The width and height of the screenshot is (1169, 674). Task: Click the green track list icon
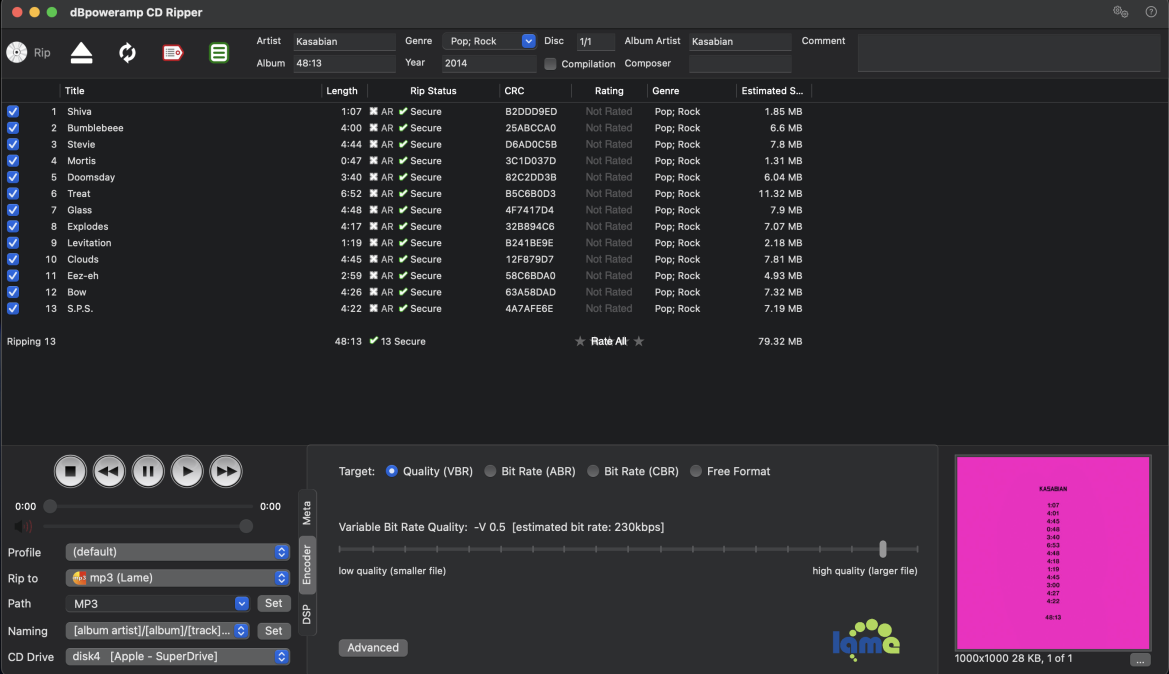point(219,53)
